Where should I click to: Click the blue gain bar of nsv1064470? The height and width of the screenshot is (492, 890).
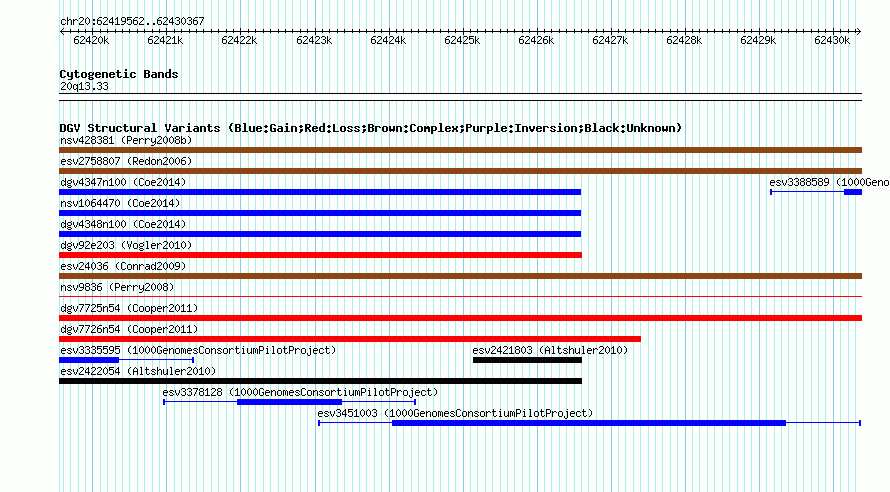pos(320,213)
